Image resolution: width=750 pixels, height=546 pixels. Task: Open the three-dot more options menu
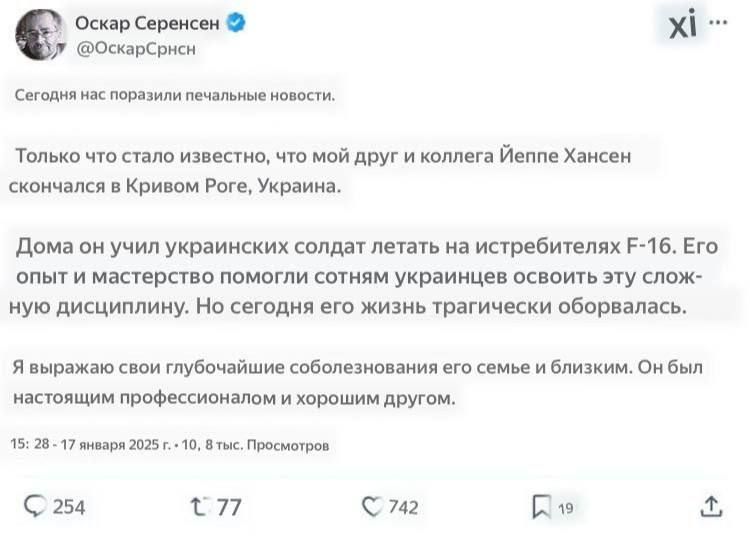point(718,22)
